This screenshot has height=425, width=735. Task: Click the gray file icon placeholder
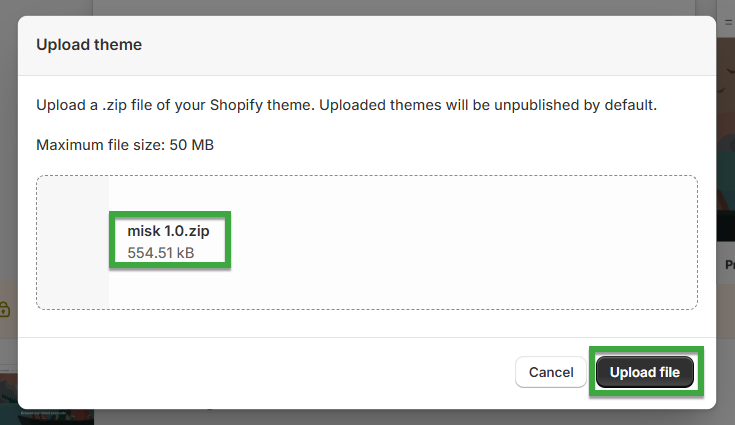[73, 242]
